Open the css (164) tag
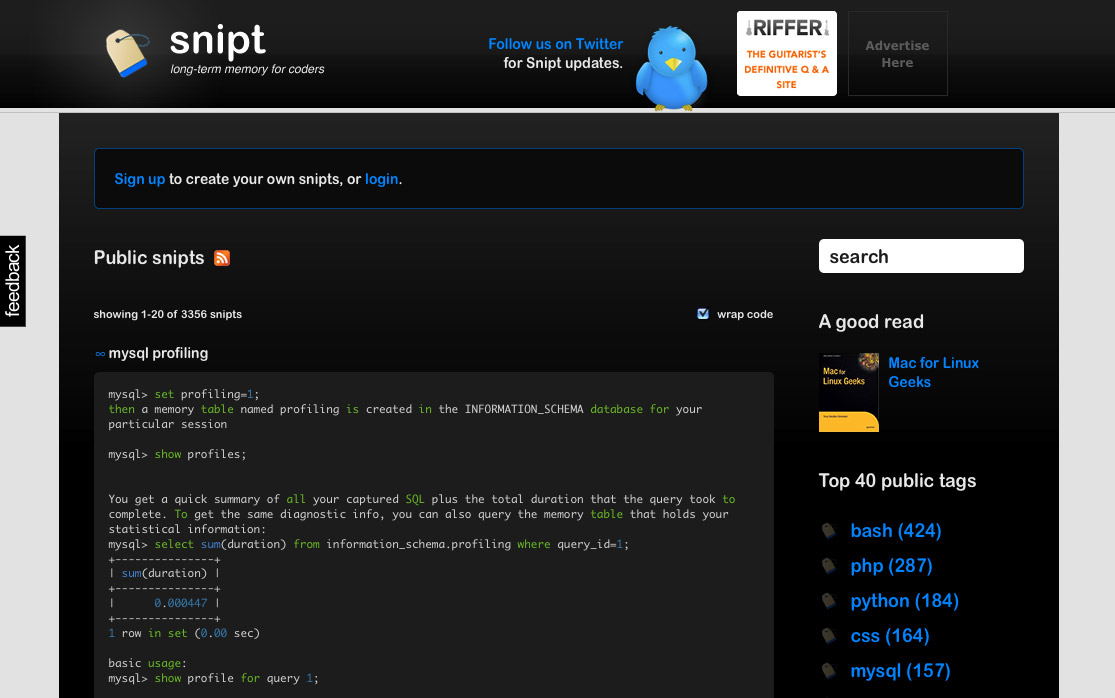The image size is (1115, 698). tap(890, 635)
